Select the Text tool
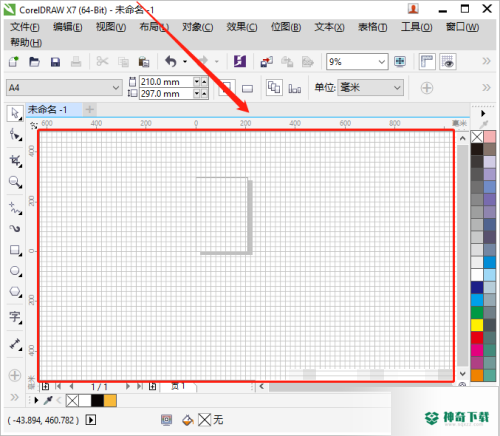Screen dimensions: 500x436 tap(15, 317)
